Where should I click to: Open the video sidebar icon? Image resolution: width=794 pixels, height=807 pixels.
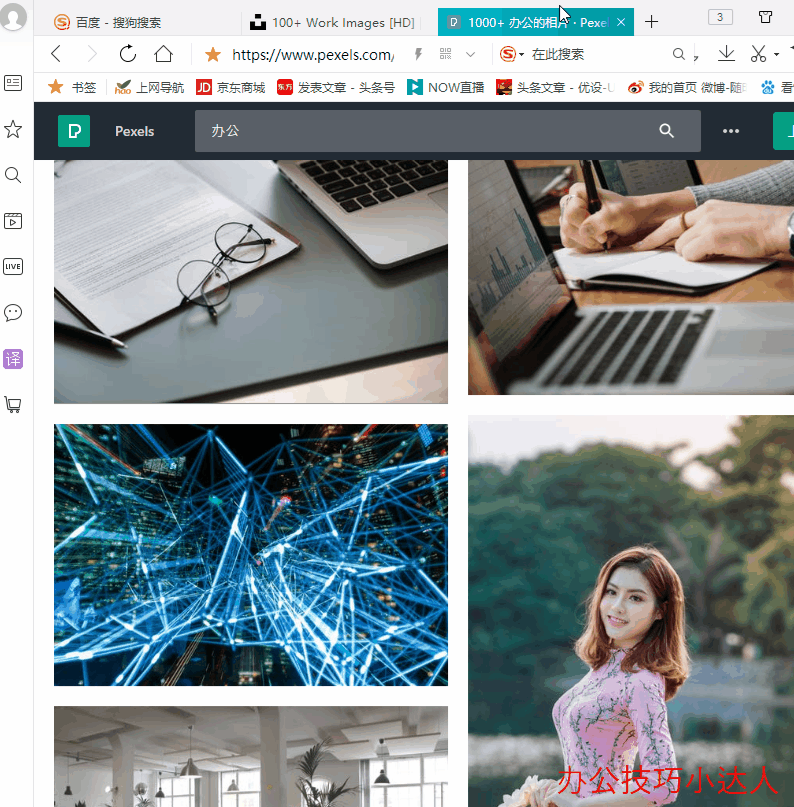[13, 221]
